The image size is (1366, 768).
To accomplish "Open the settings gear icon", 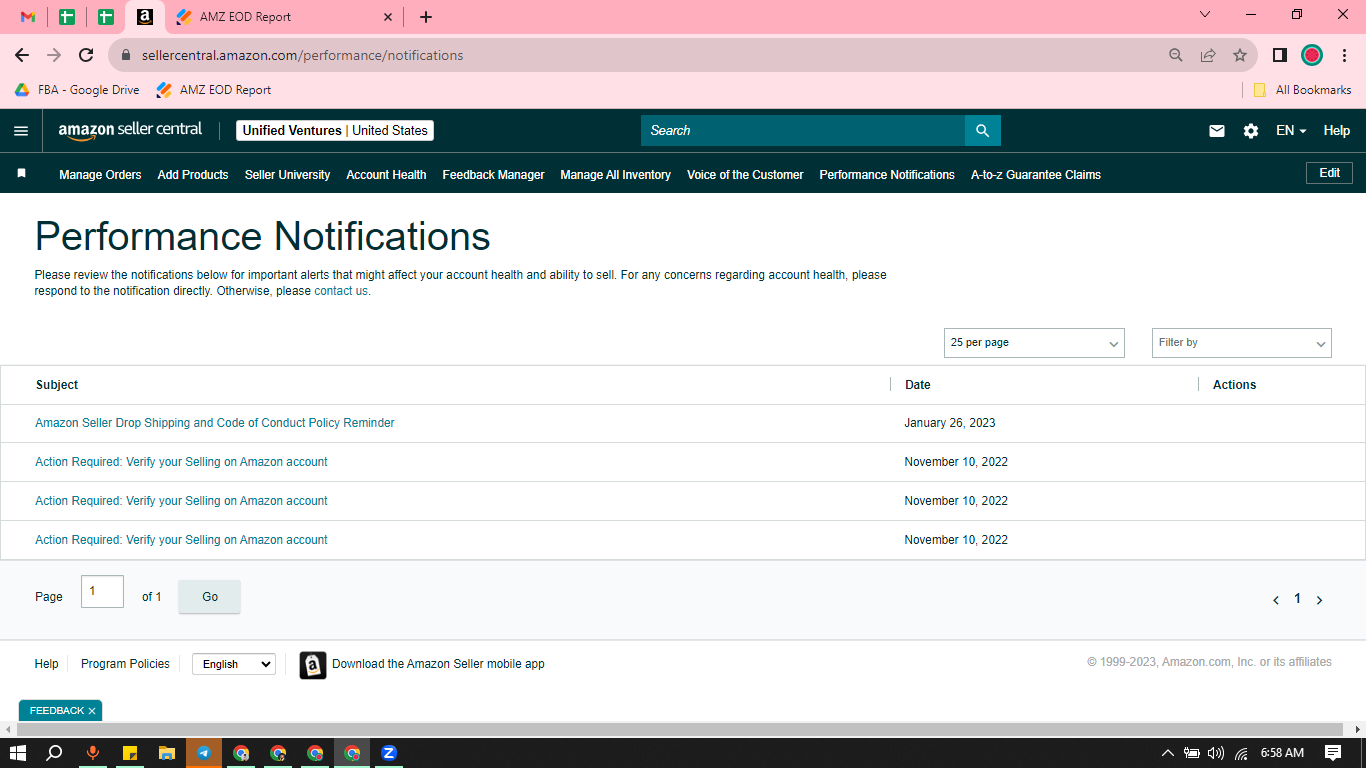I will 1251,131.
